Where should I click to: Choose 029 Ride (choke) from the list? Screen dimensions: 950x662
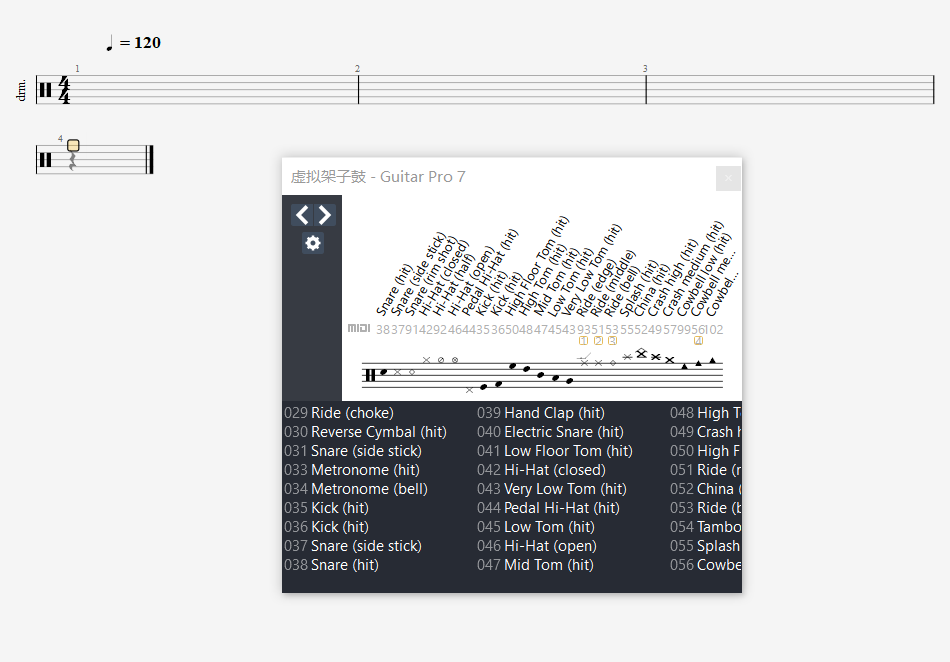339,413
